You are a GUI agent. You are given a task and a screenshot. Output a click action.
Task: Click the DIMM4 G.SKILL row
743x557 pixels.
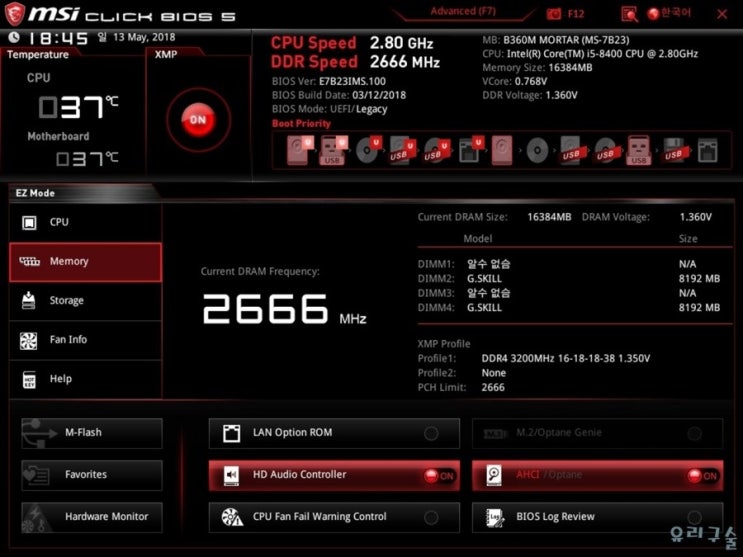tap(569, 308)
